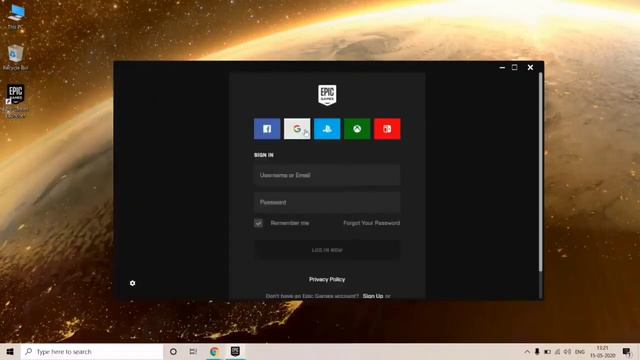The image size is (640, 360).
Task: Toggle the Remember me checkbox
Action: click(258, 223)
